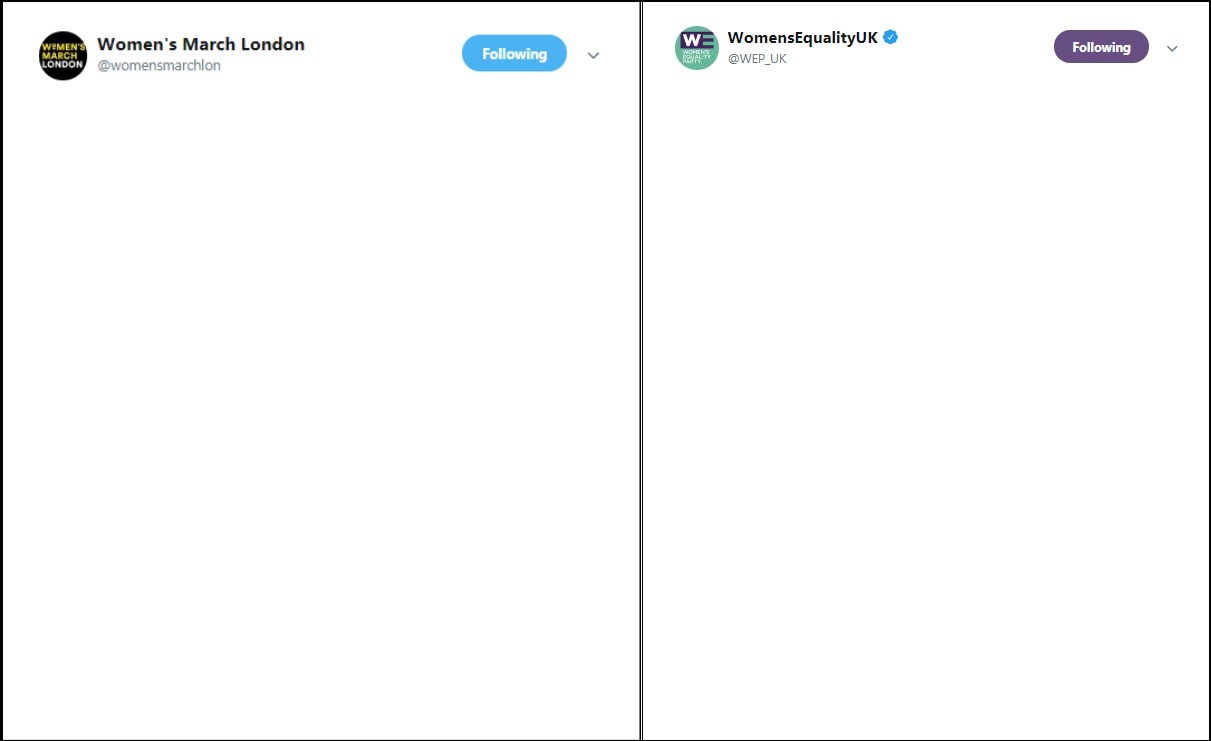Click the @WEP_UK handle
1211x741 pixels.
point(758,59)
